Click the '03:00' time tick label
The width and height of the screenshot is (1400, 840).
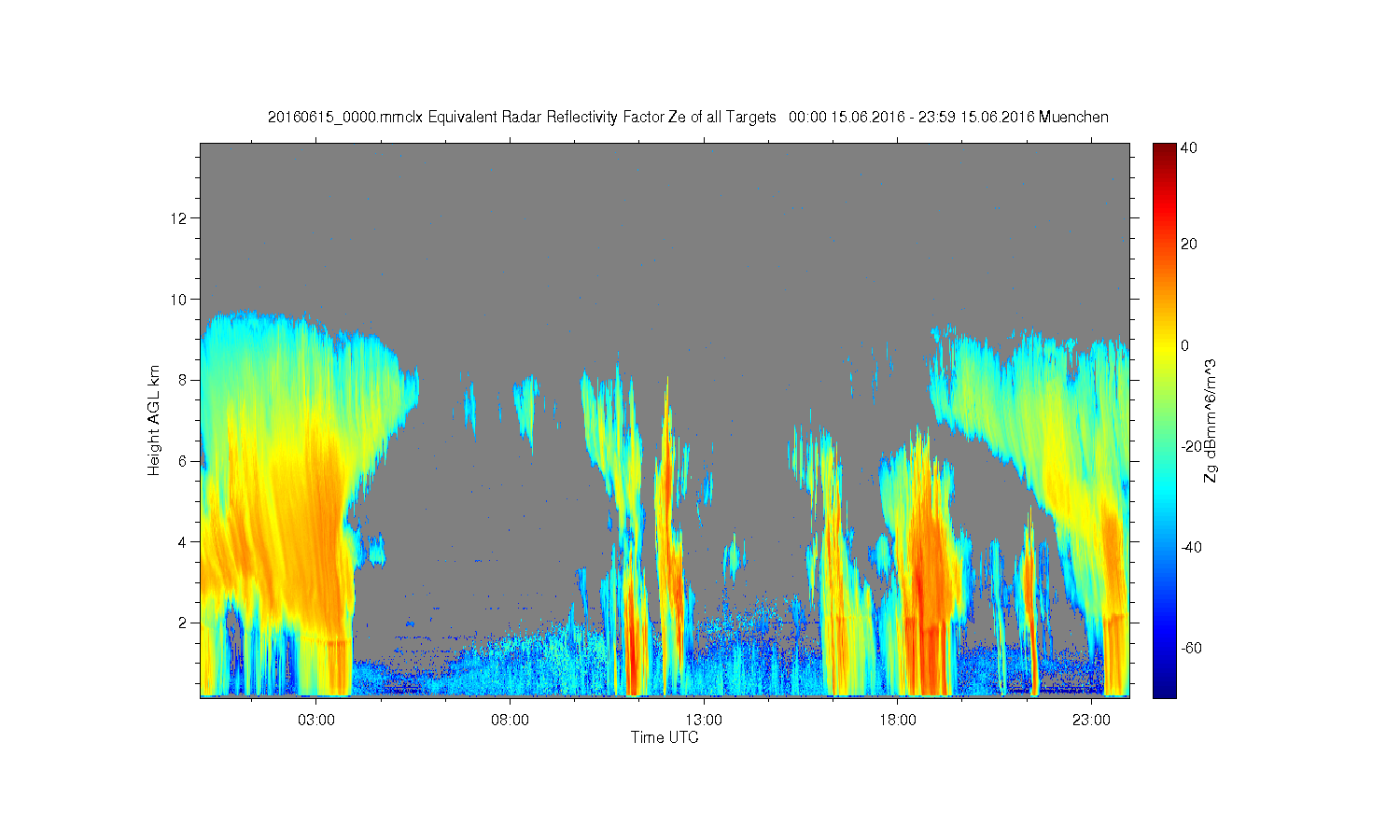[x=316, y=721]
